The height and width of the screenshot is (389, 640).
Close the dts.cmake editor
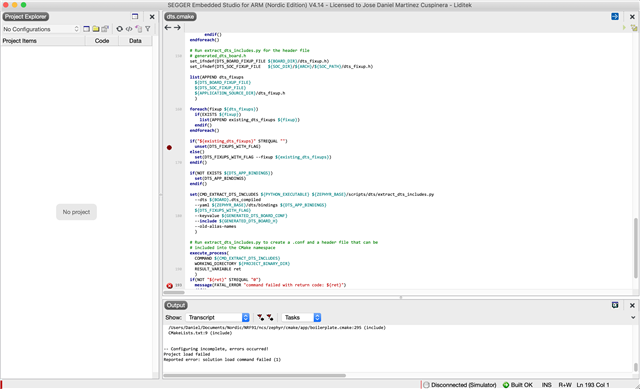pyautogui.click(x=632, y=17)
